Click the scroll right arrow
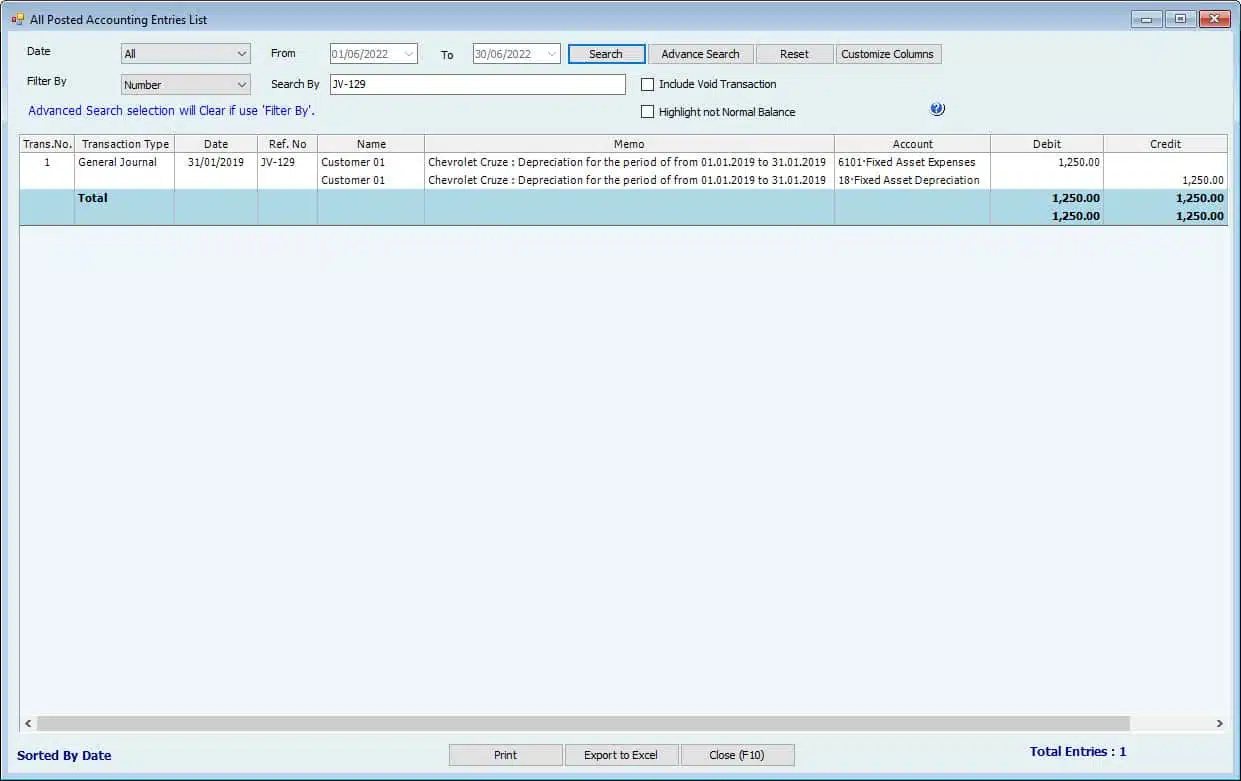Screen dimensions: 1241x781 point(1220,723)
